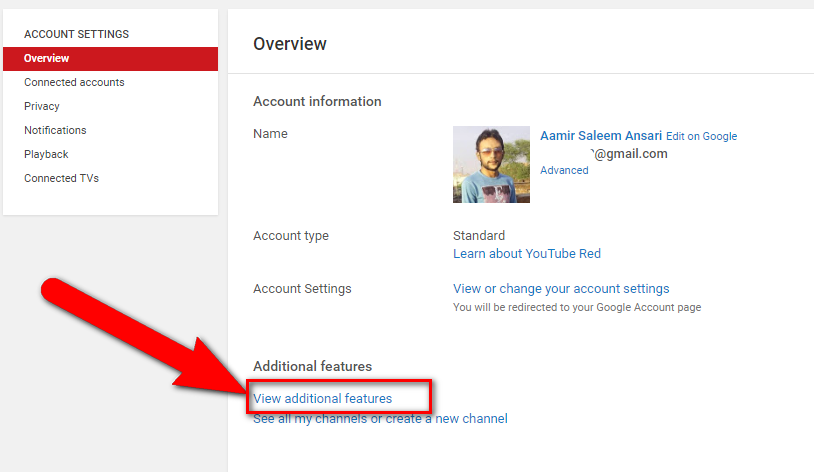This screenshot has height=472, width=814.
Task: Click the Overview page title
Action: [x=290, y=44]
